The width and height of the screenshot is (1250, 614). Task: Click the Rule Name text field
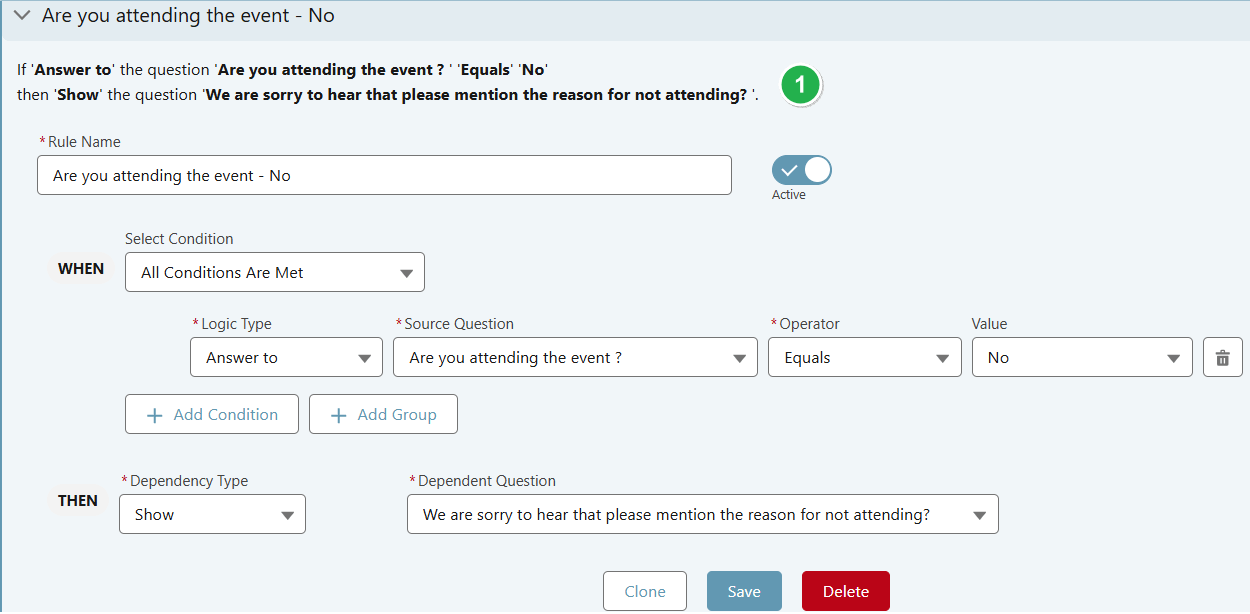click(x=384, y=175)
